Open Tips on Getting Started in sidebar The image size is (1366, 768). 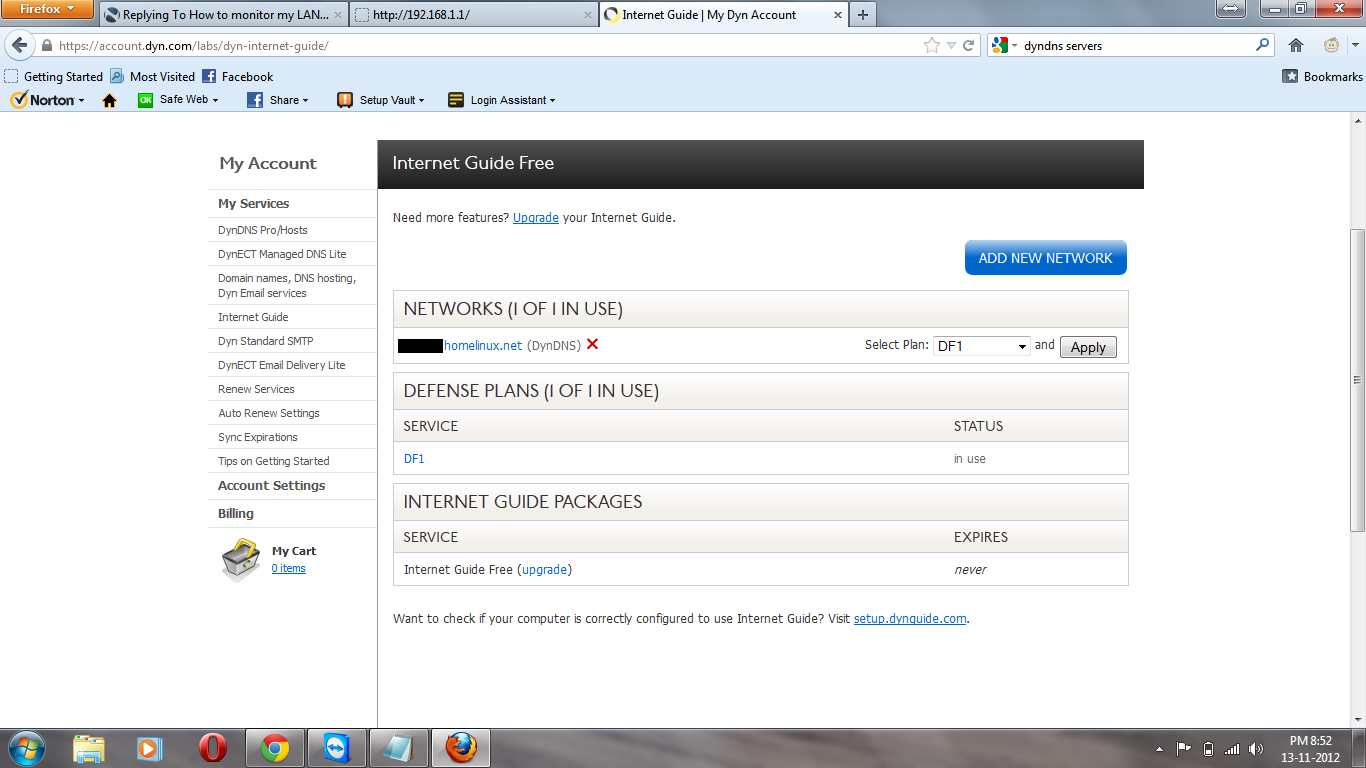[x=274, y=461]
